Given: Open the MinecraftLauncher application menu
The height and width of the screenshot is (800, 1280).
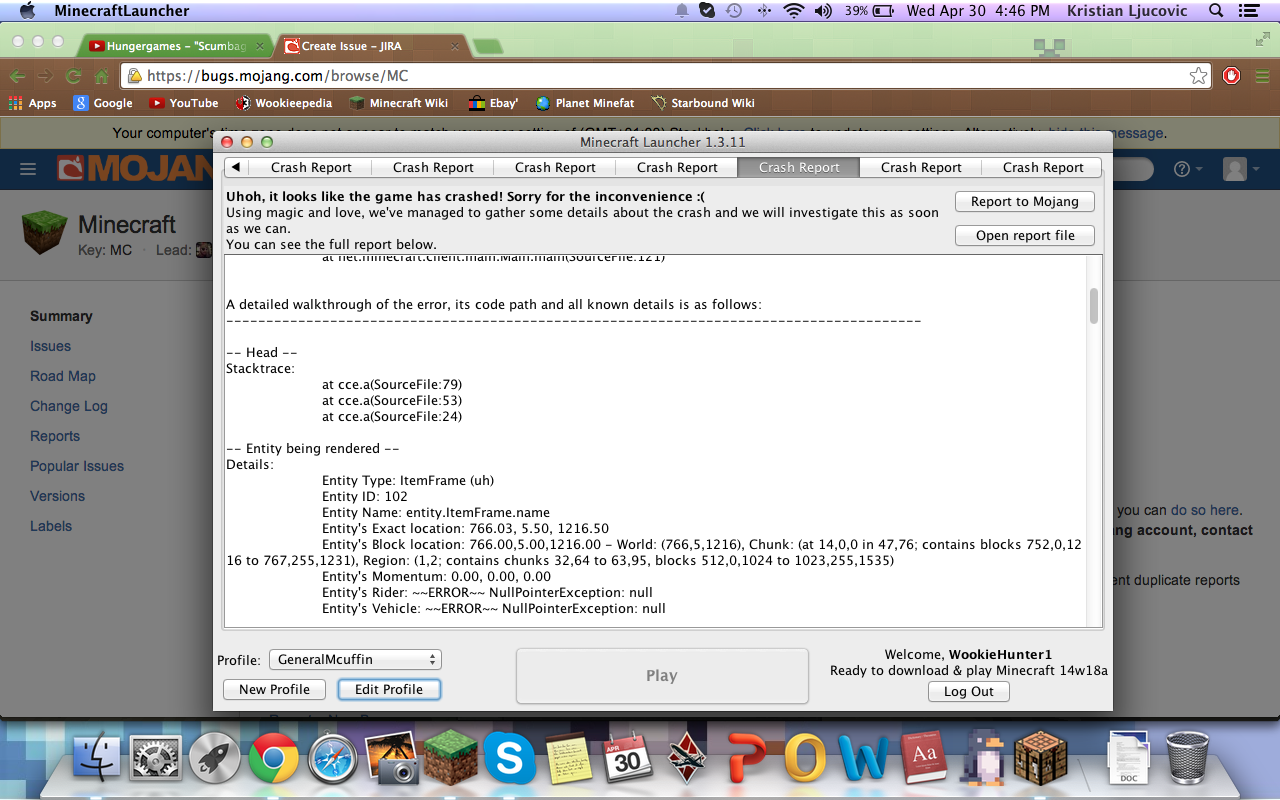Looking at the screenshot, I should pyautogui.click(x=121, y=11).
